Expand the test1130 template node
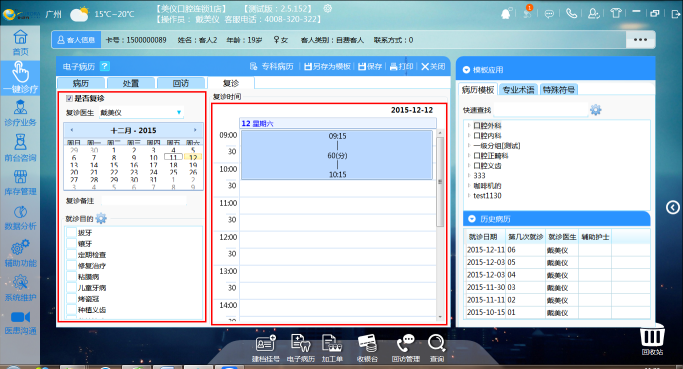683x369 pixels. (x=469, y=196)
